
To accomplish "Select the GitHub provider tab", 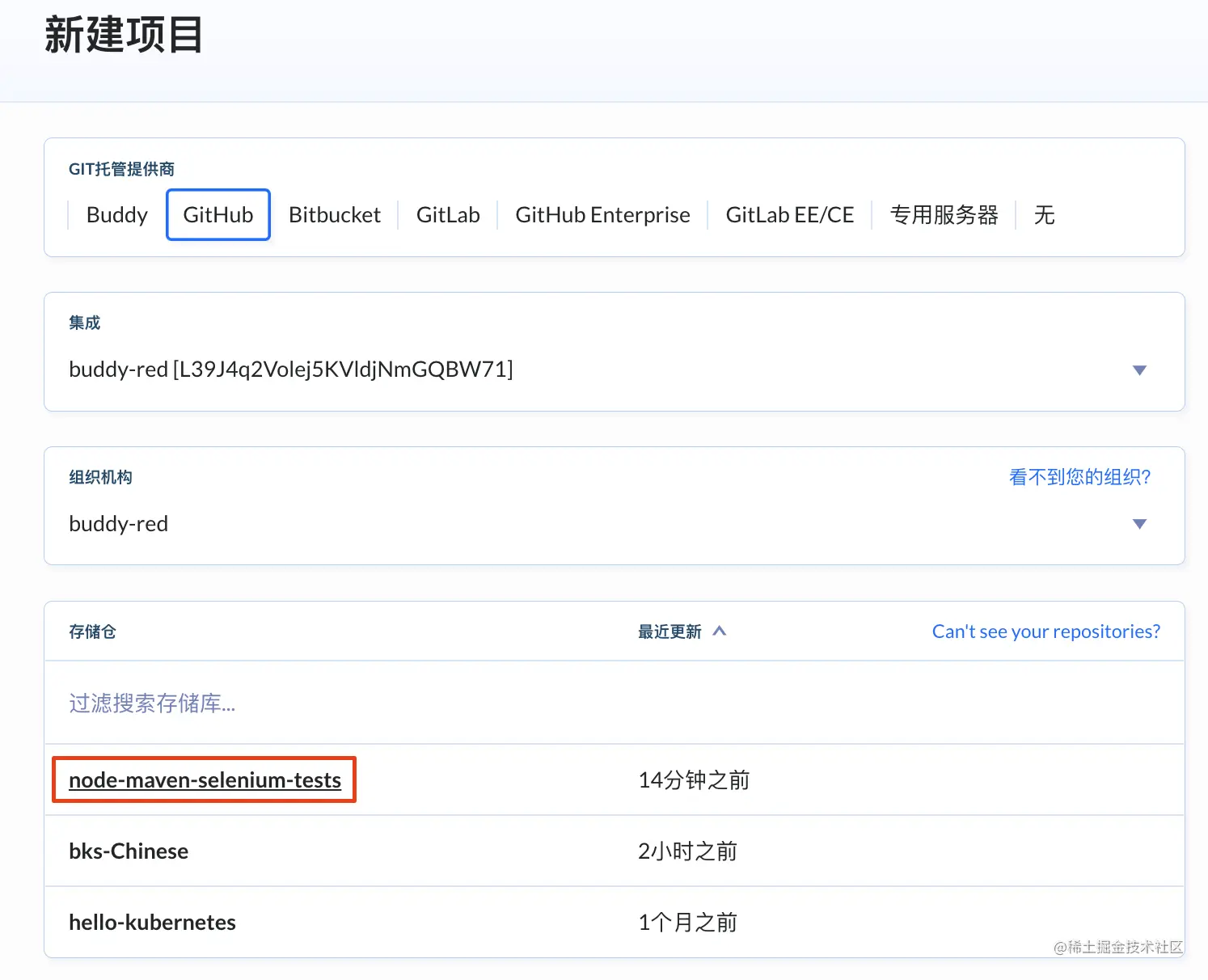I will point(218,215).
